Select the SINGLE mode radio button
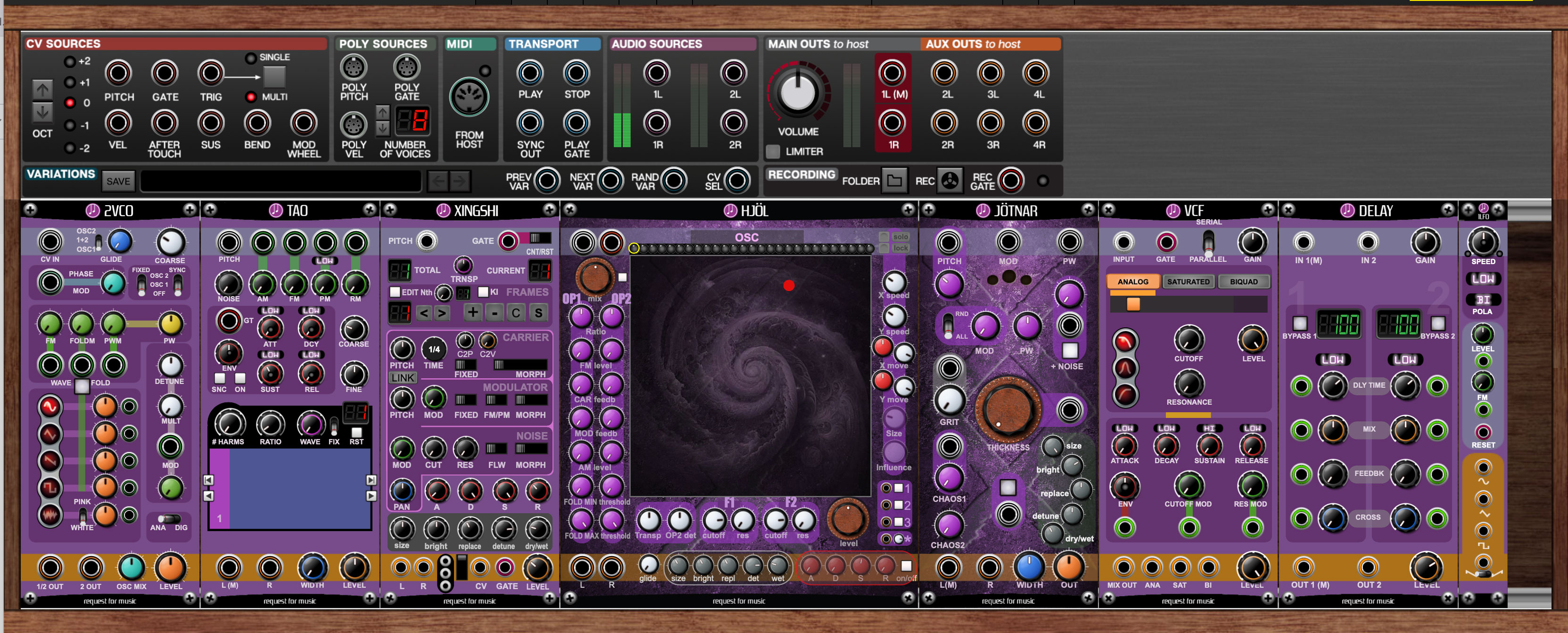Viewport: 1568px width, 633px height. [x=250, y=58]
